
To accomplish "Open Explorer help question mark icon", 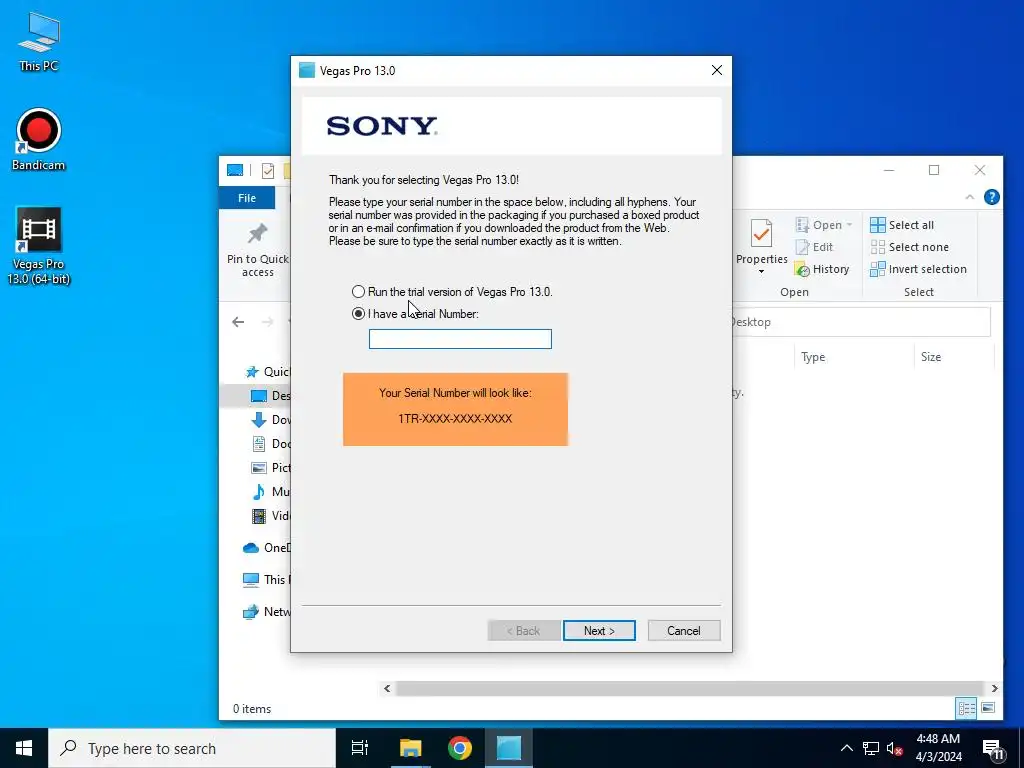I will 991,197.
